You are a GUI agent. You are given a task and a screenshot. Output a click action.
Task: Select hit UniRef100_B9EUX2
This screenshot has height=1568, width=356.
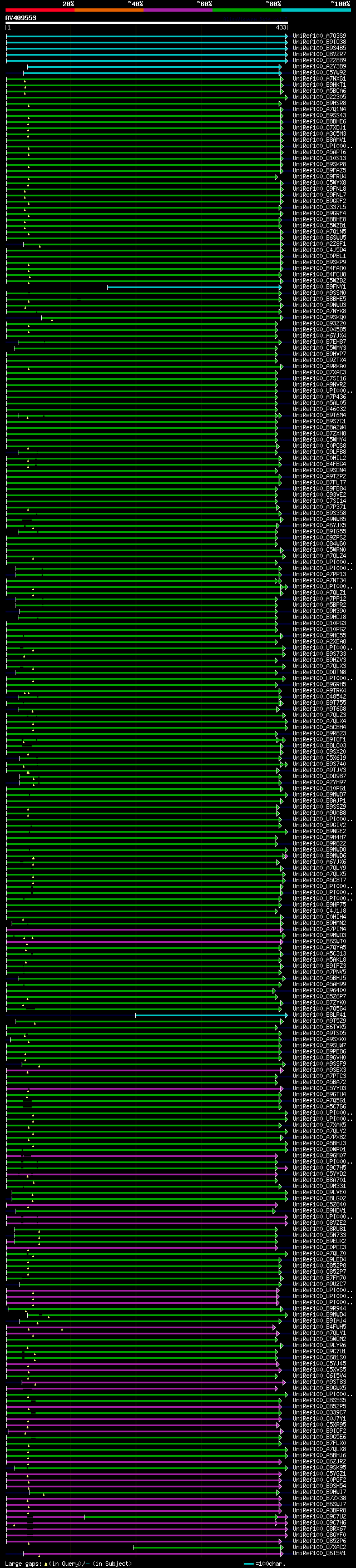coord(319,1241)
